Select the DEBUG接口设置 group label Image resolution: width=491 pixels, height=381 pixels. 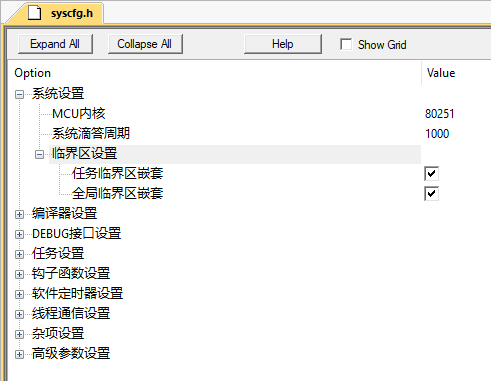tap(76, 234)
